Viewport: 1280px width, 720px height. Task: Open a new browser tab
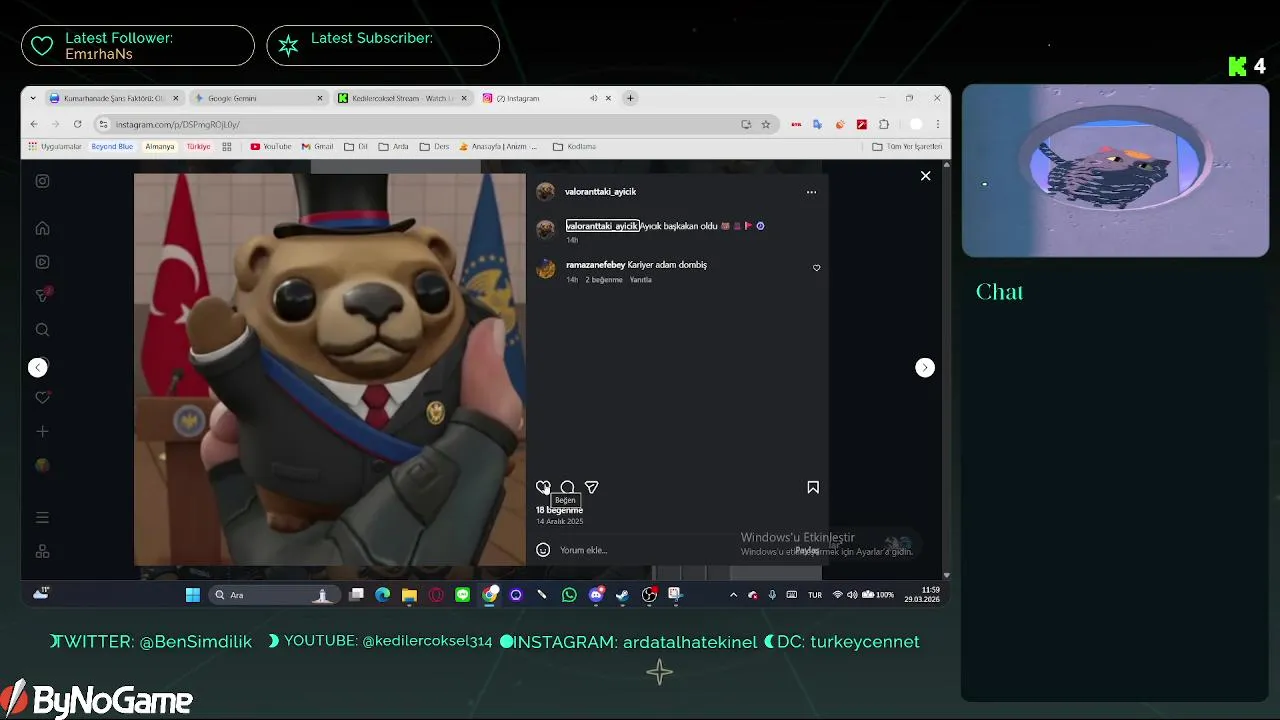click(x=630, y=98)
